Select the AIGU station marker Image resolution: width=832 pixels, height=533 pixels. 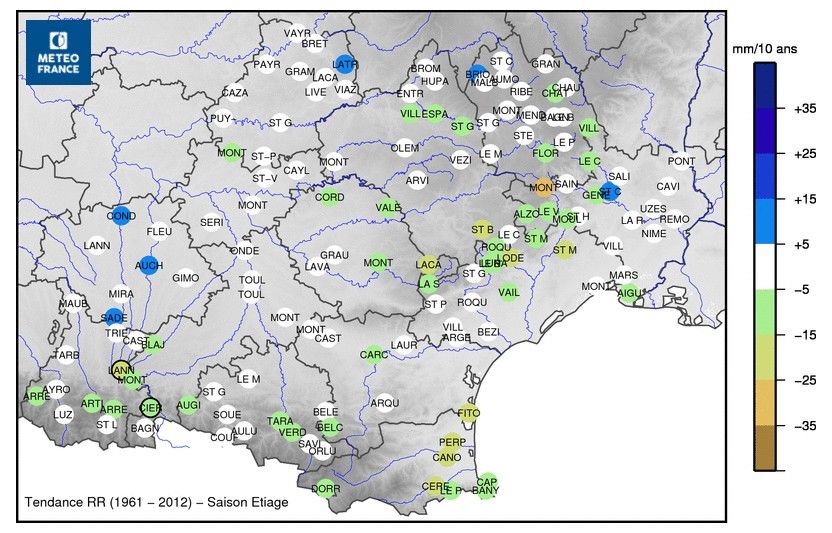(630, 292)
